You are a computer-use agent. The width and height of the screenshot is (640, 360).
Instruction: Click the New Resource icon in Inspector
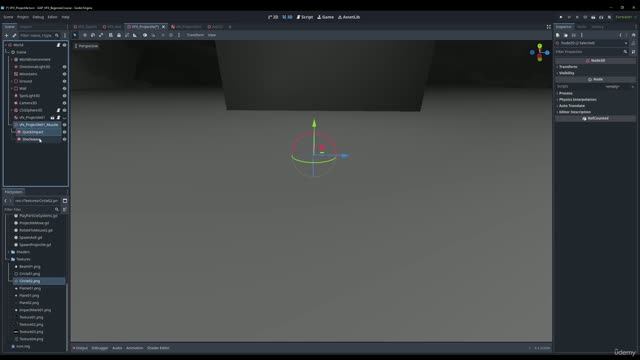(558, 36)
